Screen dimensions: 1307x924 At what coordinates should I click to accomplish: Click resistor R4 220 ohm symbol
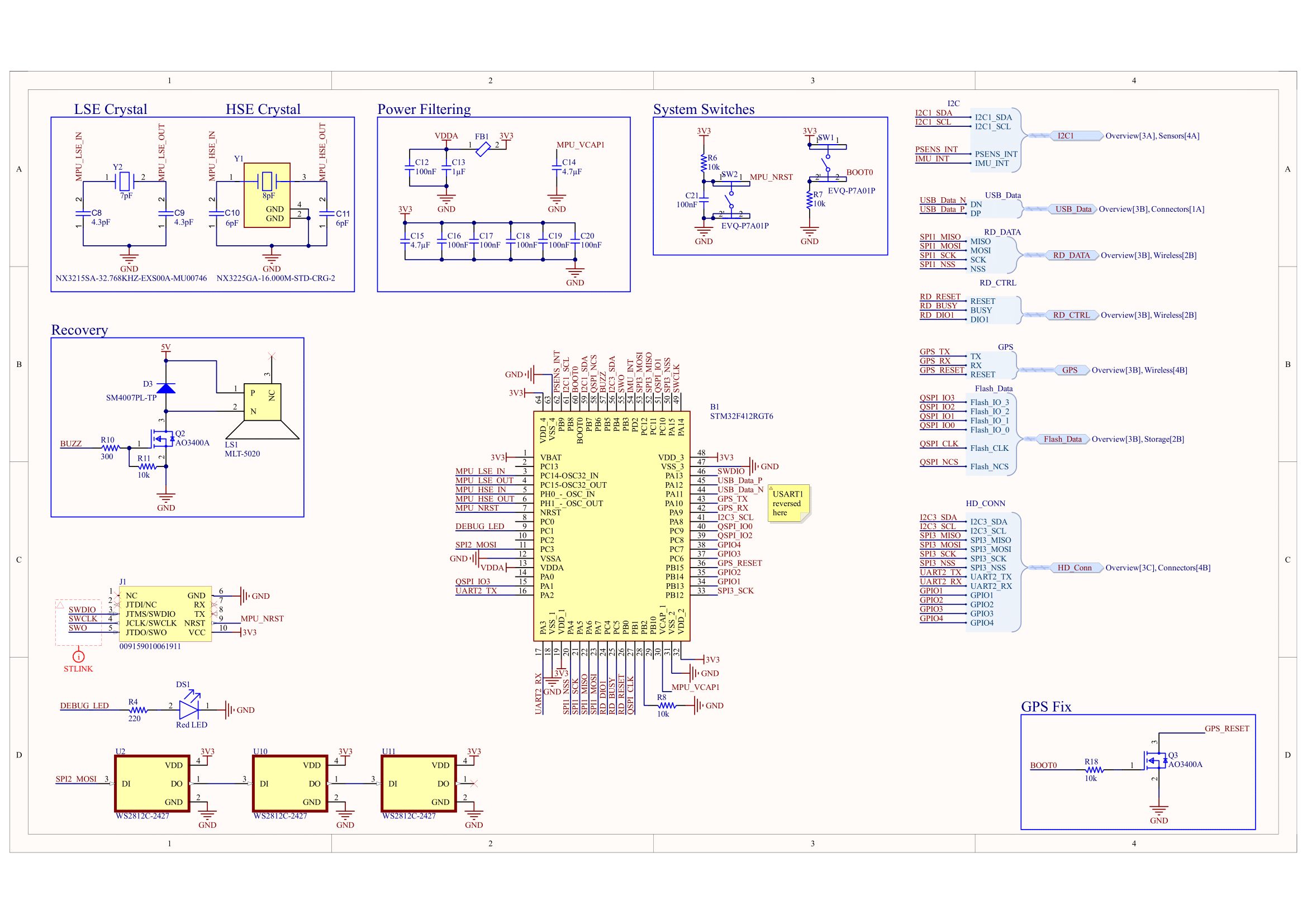pyautogui.click(x=138, y=710)
